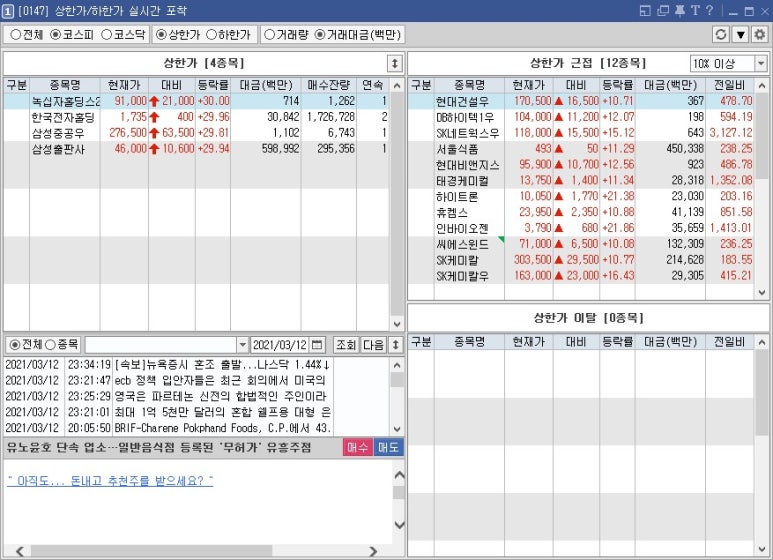This screenshot has height=560, width=773.
Task: Click the red triangle in 현대건설우 row
Action: coord(559,101)
